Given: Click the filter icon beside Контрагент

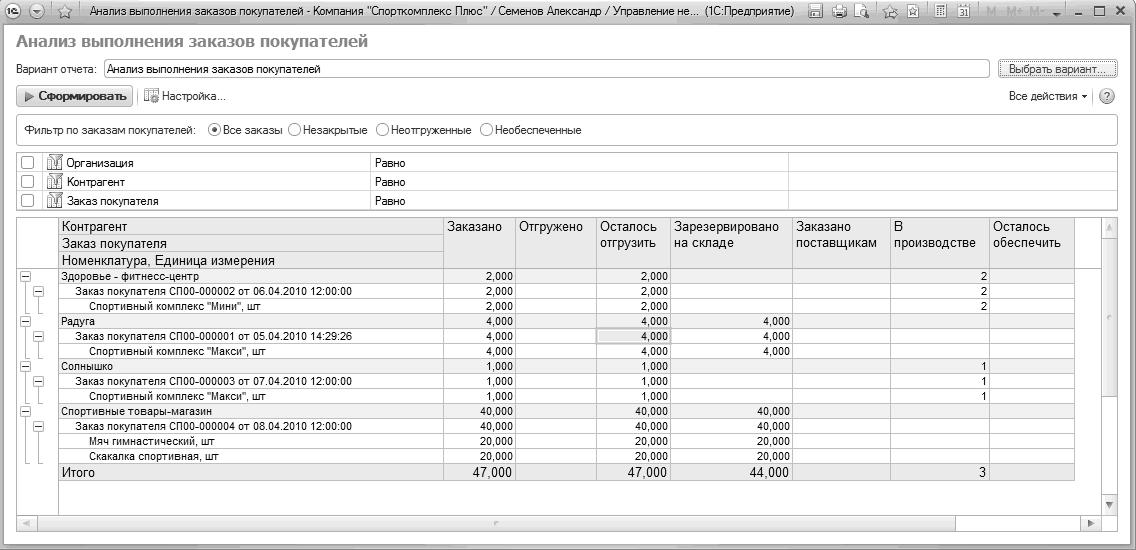Looking at the screenshot, I should pyautogui.click(x=54, y=182).
